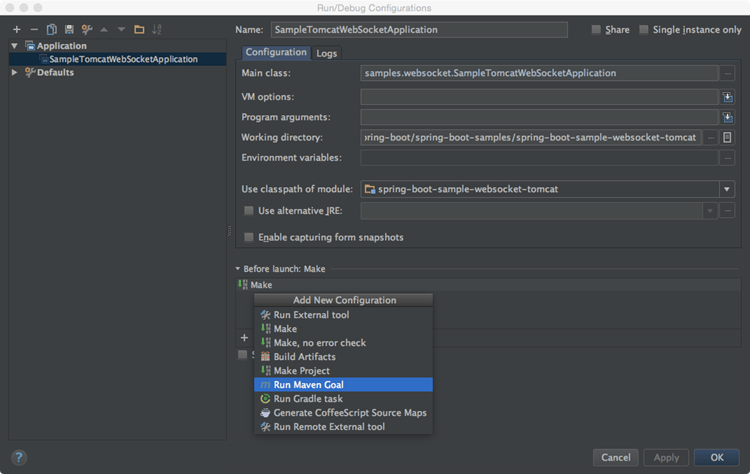750x474 pixels.
Task: Click into the Name input field
Action: coord(419,30)
